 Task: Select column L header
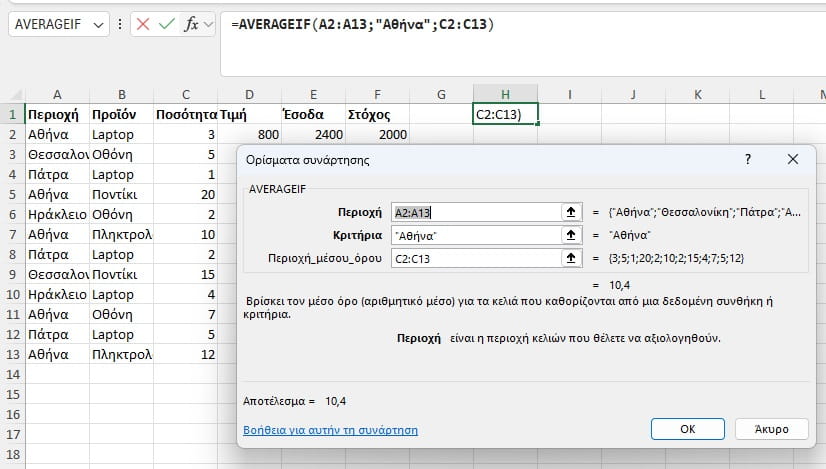click(x=762, y=94)
